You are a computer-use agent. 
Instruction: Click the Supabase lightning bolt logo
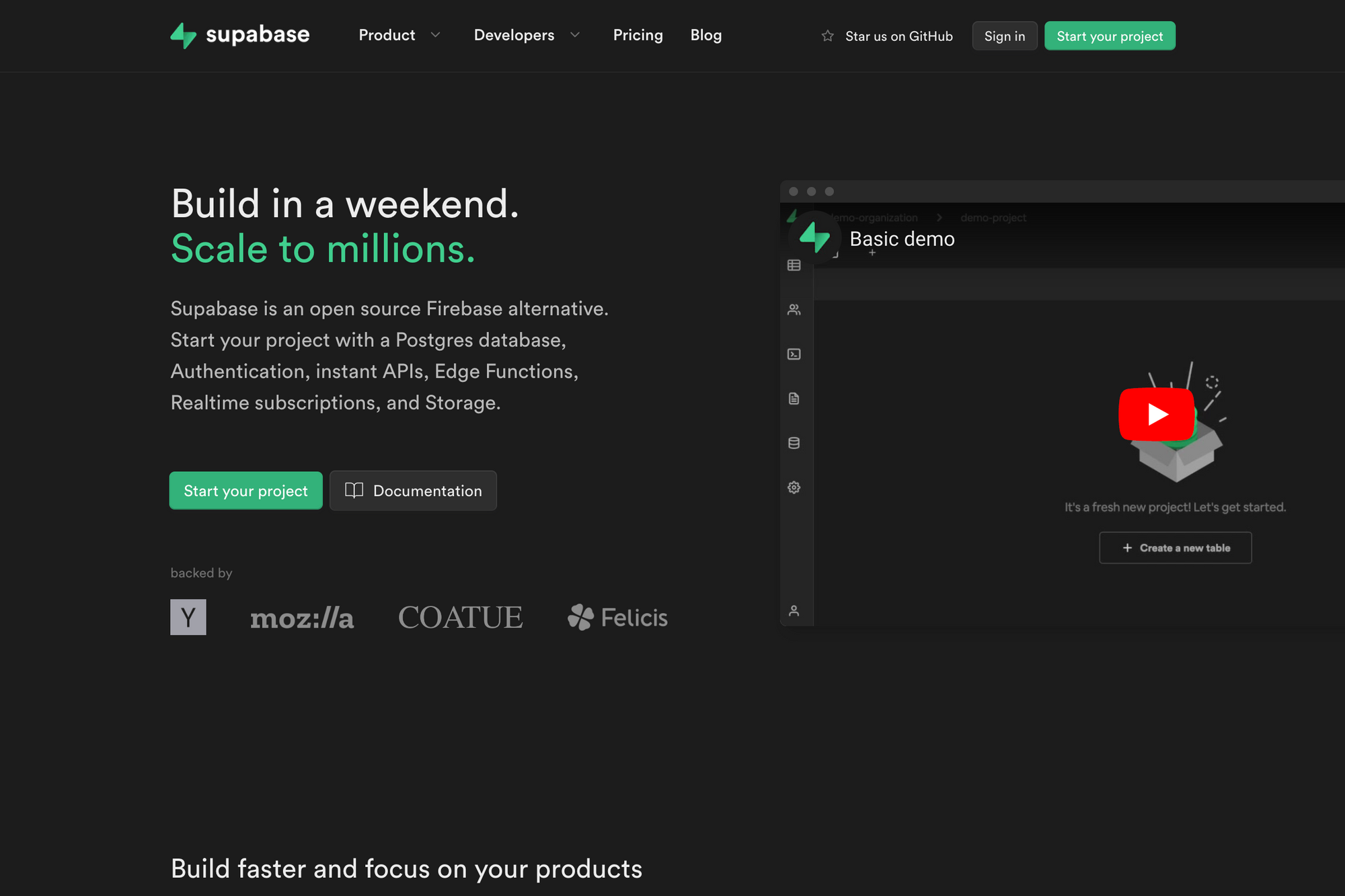tap(183, 36)
